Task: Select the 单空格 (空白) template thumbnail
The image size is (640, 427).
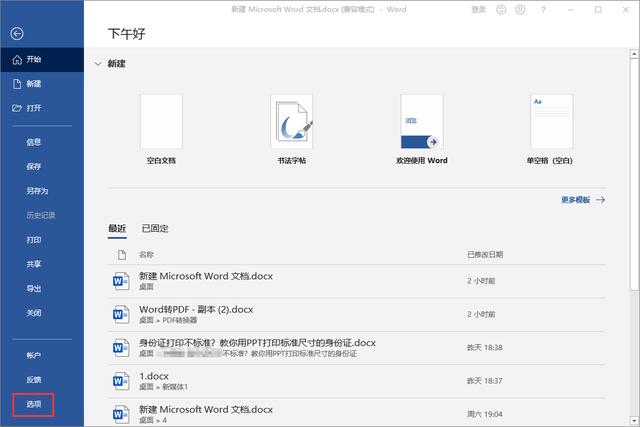Action: [552, 122]
